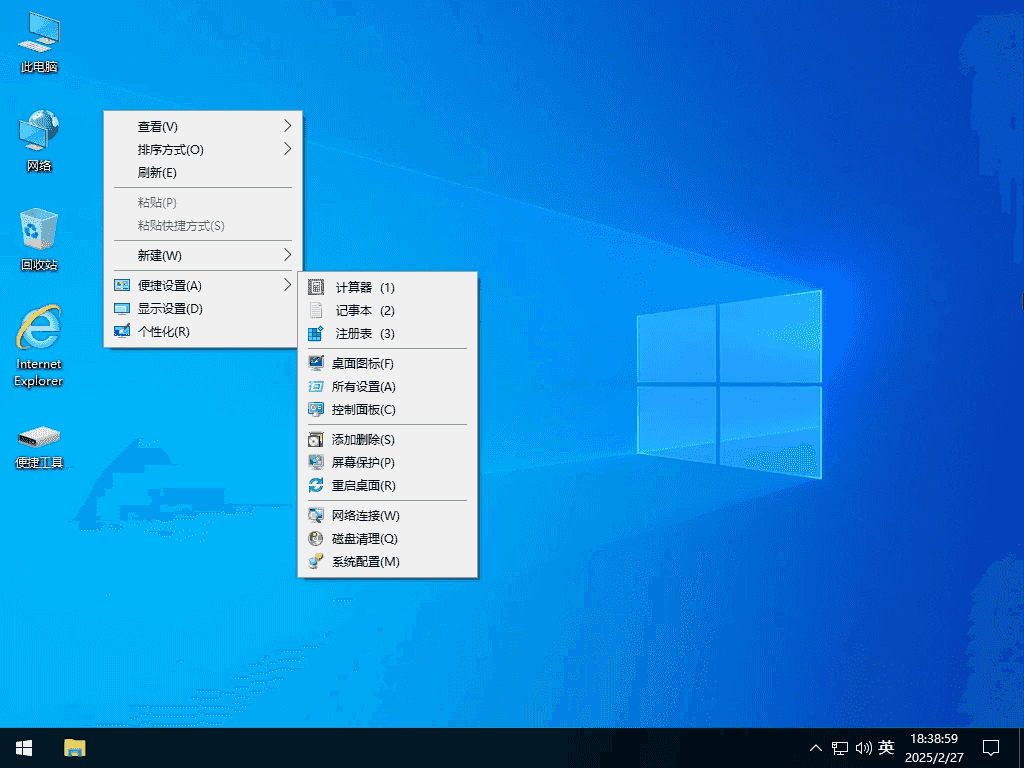Click the icon beside 屏幕保护(P)
1024x768 pixels.
tap(316, 462)
